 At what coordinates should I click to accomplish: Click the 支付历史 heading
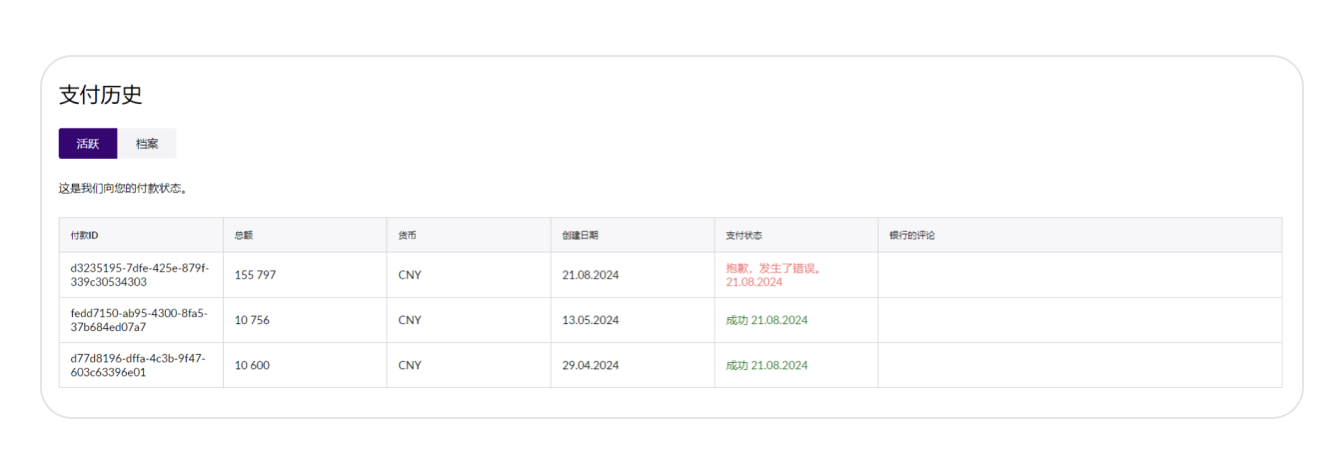(x=100, y=95)
